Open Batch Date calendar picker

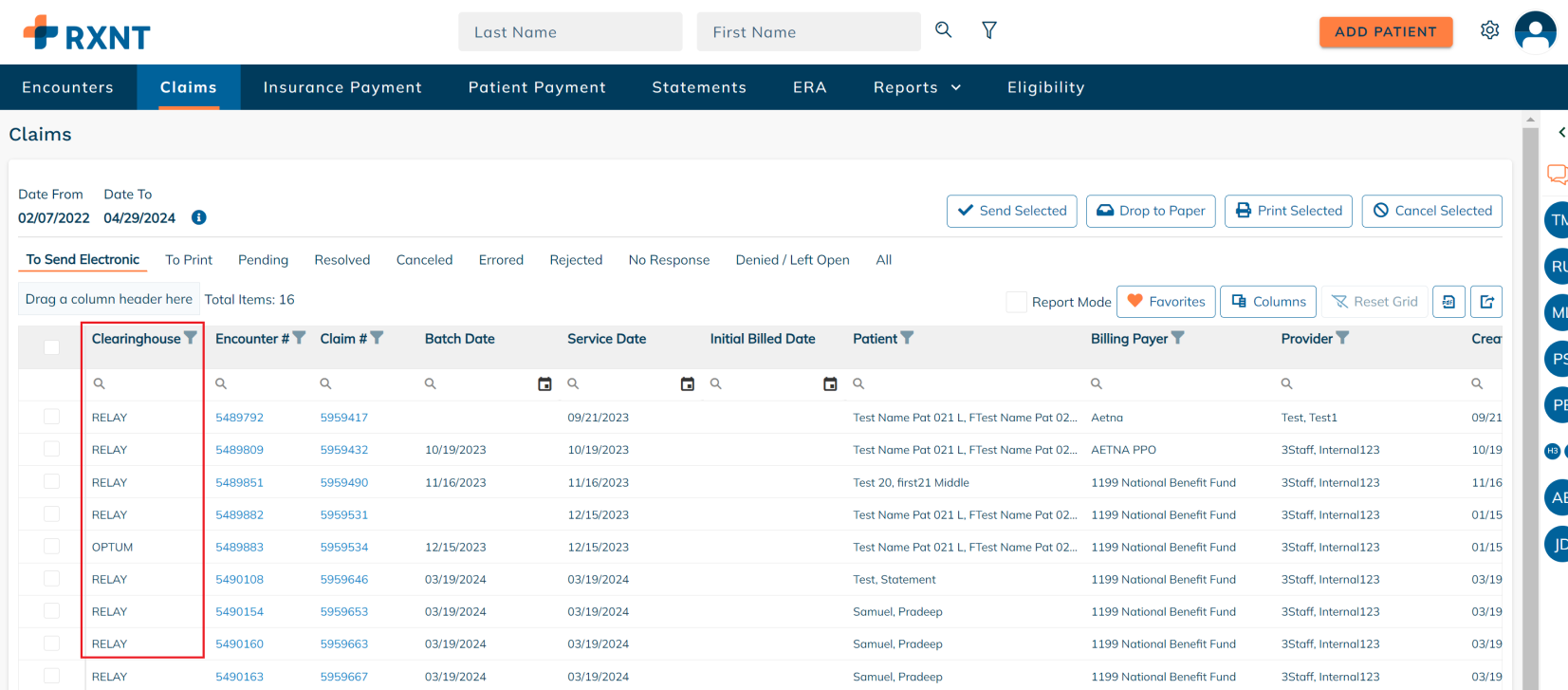click(544, 383)
